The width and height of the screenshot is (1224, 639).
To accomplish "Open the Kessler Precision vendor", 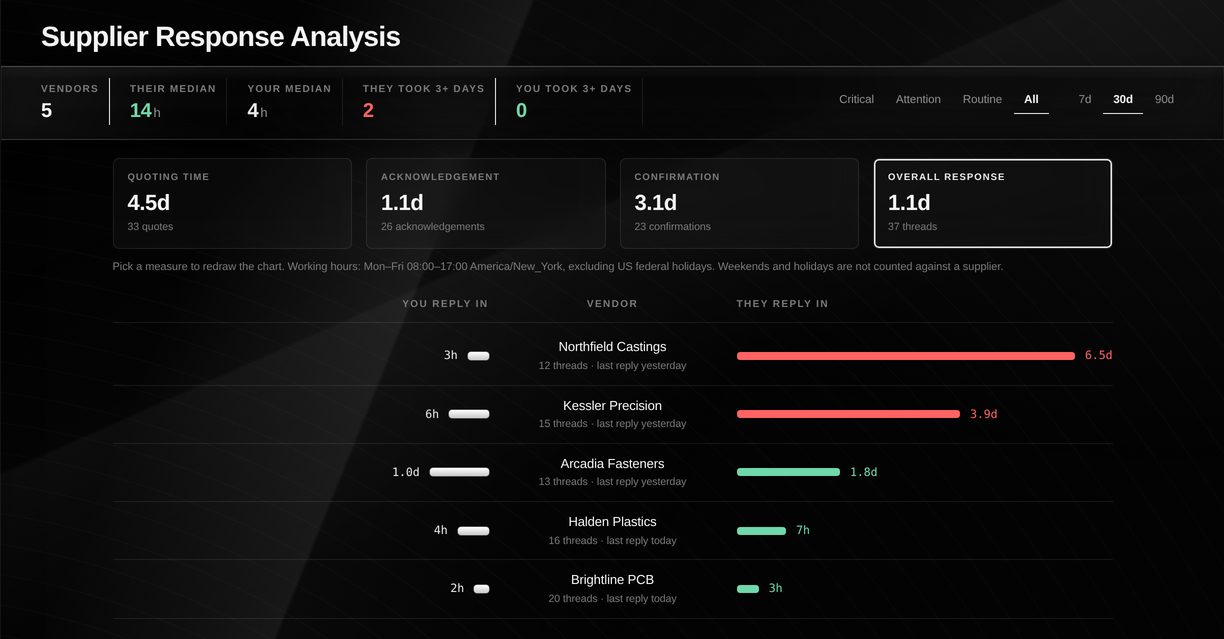I will (x=612, y=405).
